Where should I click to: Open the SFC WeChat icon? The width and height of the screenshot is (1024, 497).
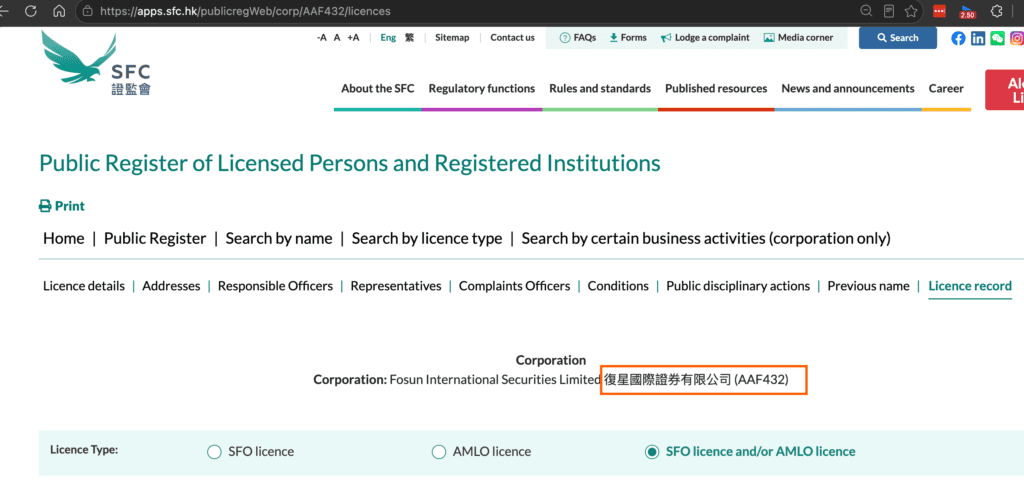pos(997,39)
